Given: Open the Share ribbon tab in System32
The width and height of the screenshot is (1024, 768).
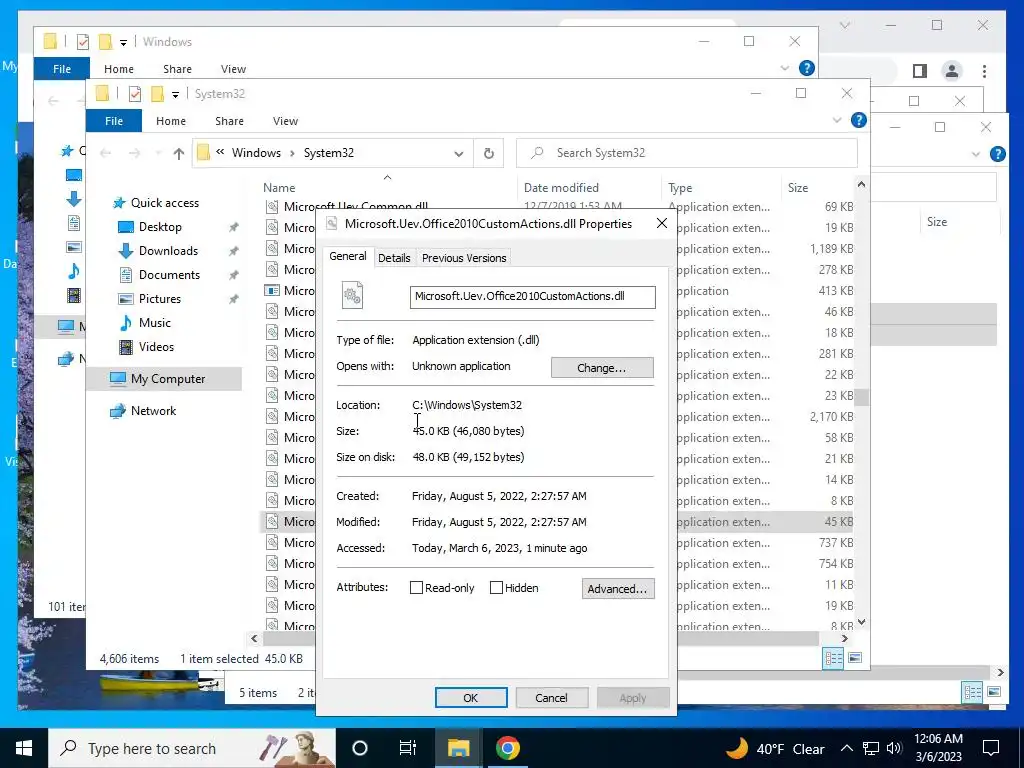Looking at the screenshot, I should click(229, 121).
